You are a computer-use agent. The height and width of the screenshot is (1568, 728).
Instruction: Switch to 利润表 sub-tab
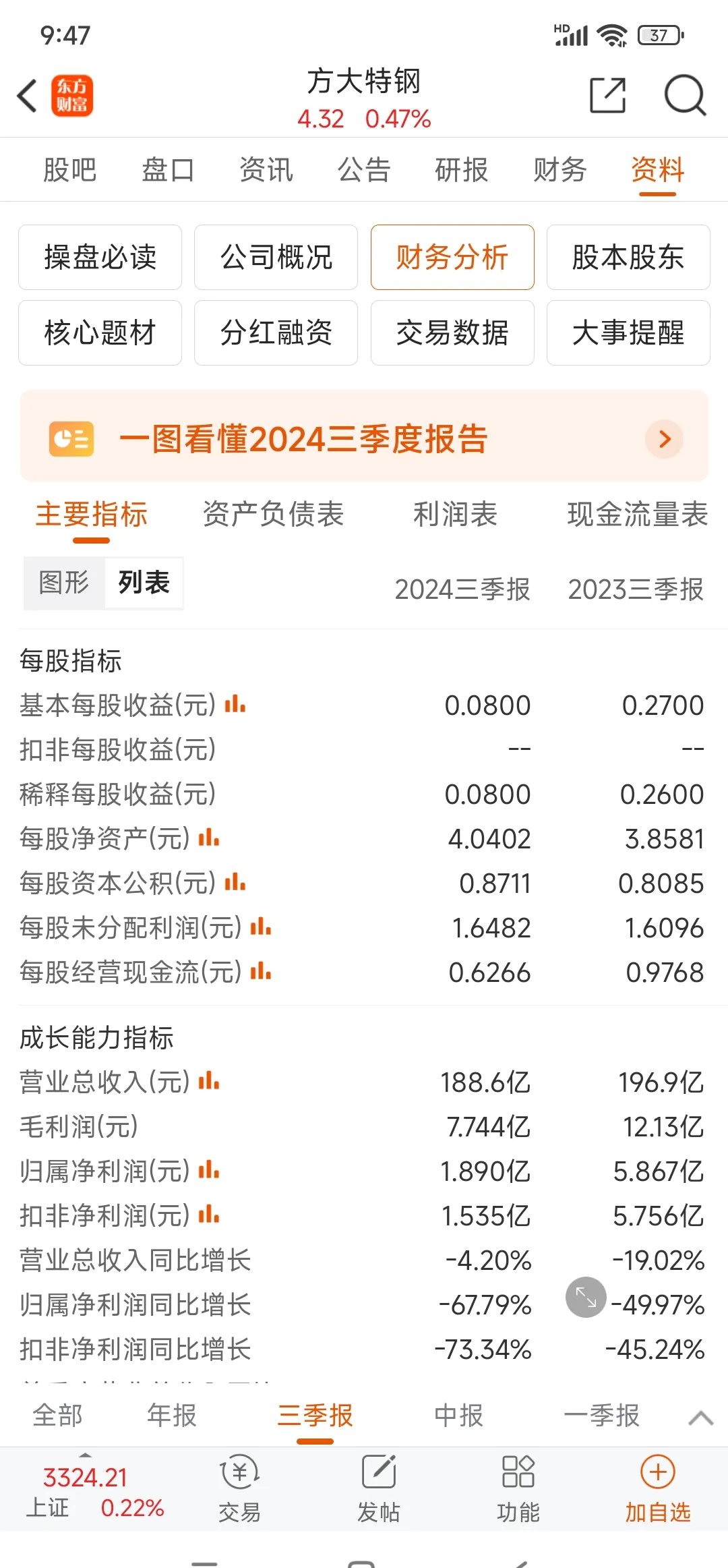[x=456, y=515]
